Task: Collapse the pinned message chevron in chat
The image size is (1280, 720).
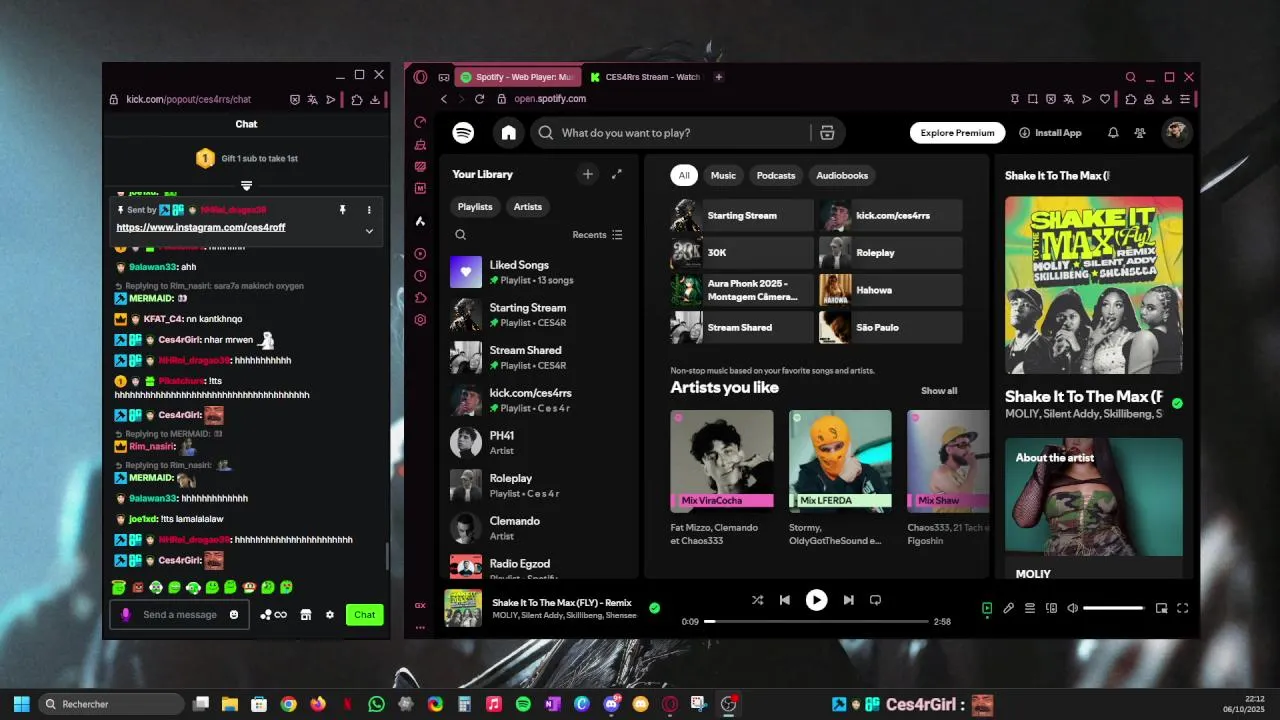Action: [x=369, y=231]
